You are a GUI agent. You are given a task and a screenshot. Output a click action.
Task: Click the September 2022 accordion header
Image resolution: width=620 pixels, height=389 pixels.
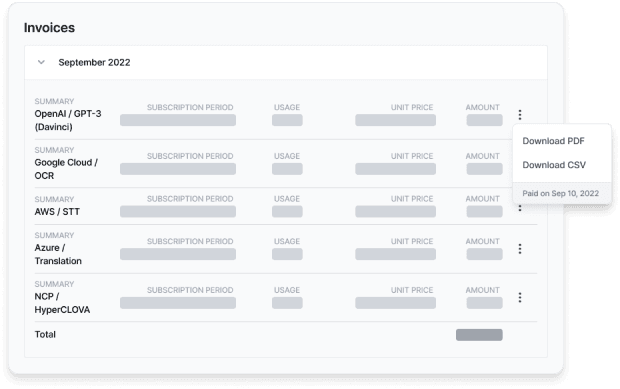286,62
